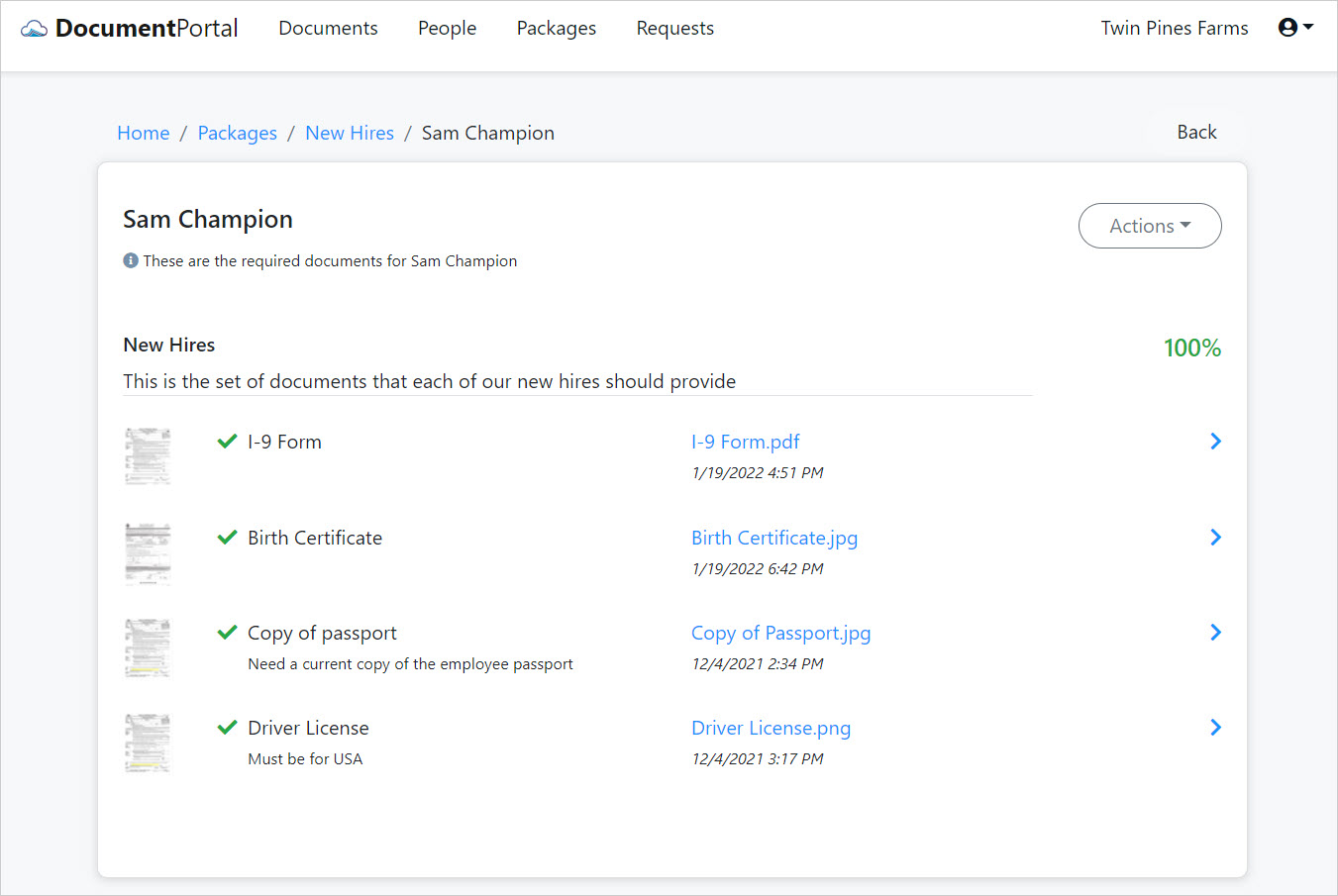Expand the Driver License row chevron

tap(1215, 727)
